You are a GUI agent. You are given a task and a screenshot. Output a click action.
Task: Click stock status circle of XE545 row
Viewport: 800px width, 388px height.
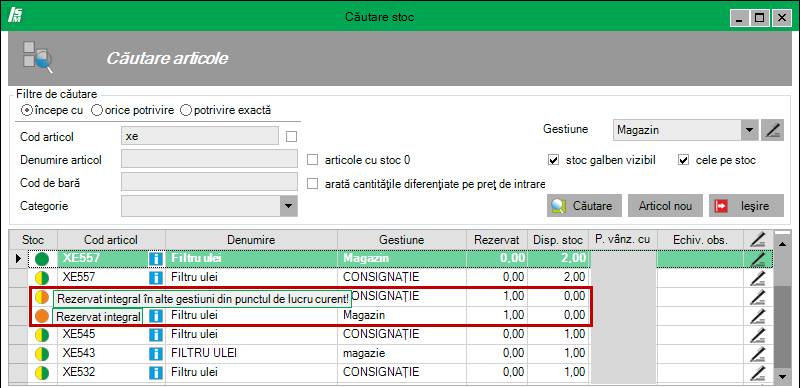point(42,334)
